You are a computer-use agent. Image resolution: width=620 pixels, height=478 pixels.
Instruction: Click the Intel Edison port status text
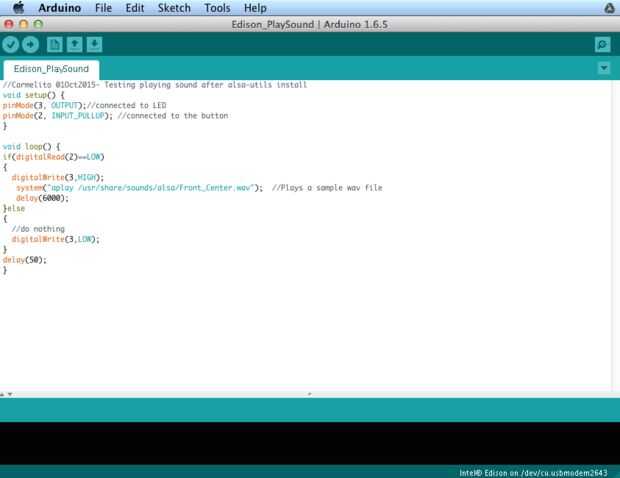tap(533, 472)
